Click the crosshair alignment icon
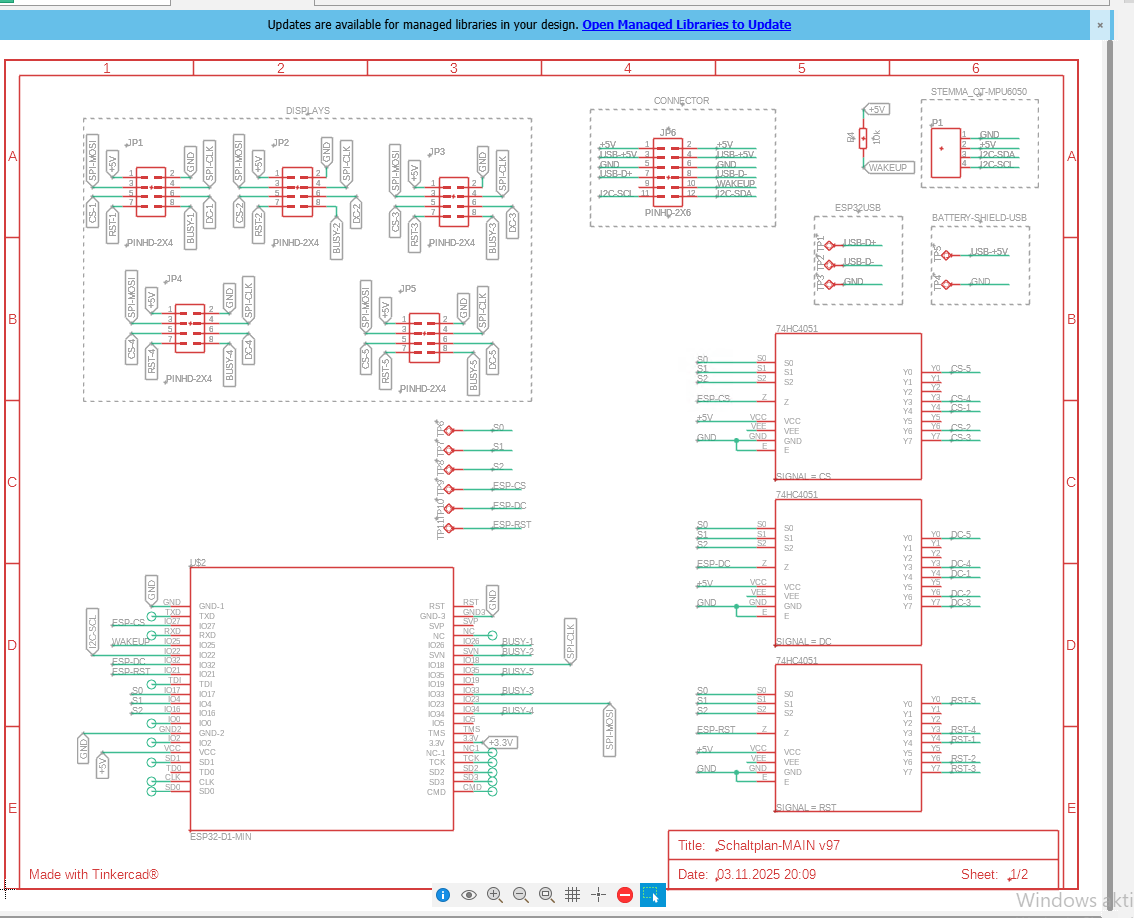1134x918 pixels. pos(598,894)
